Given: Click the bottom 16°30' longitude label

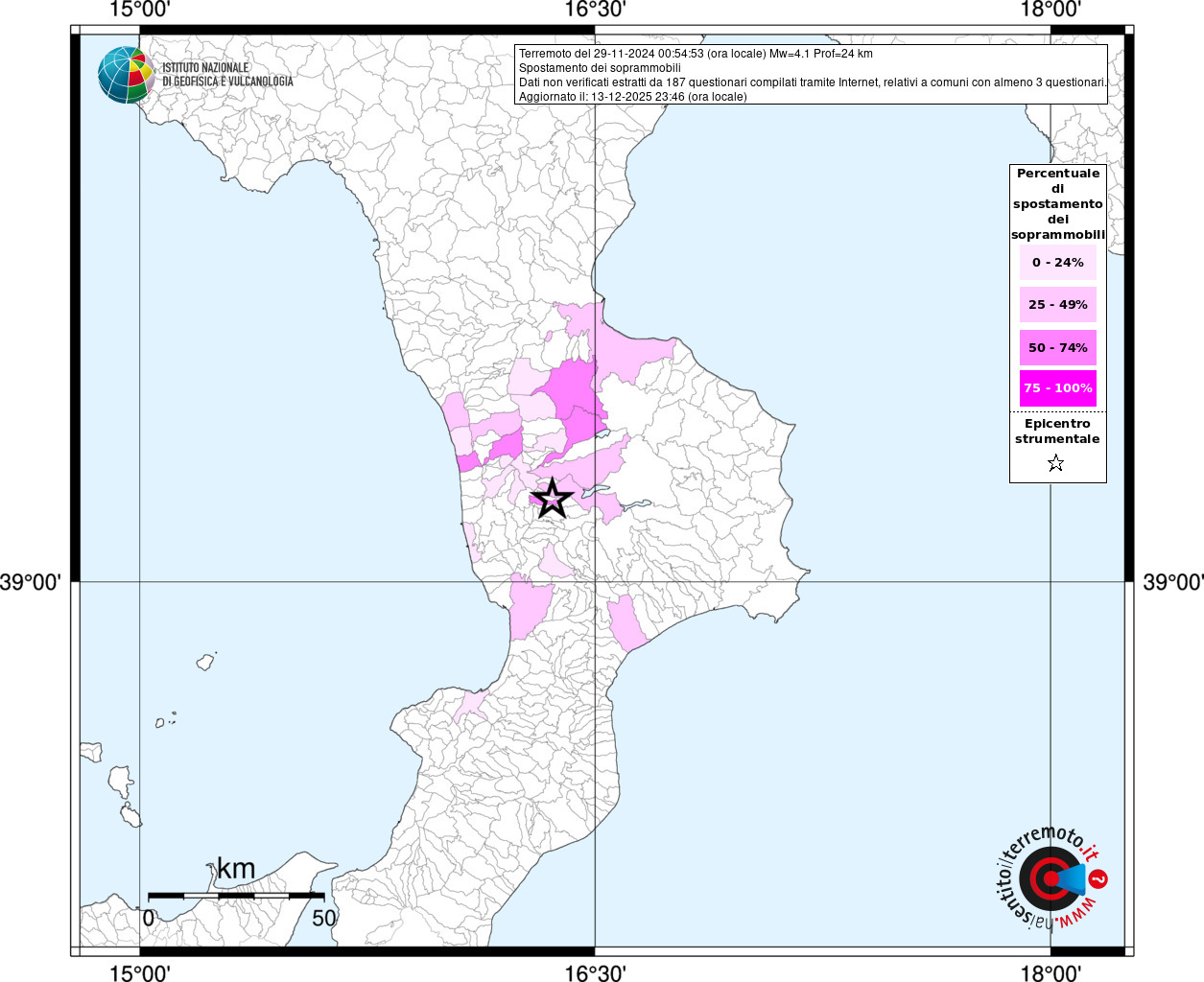Looking at the screenshot, I should (x=596, y=972).
